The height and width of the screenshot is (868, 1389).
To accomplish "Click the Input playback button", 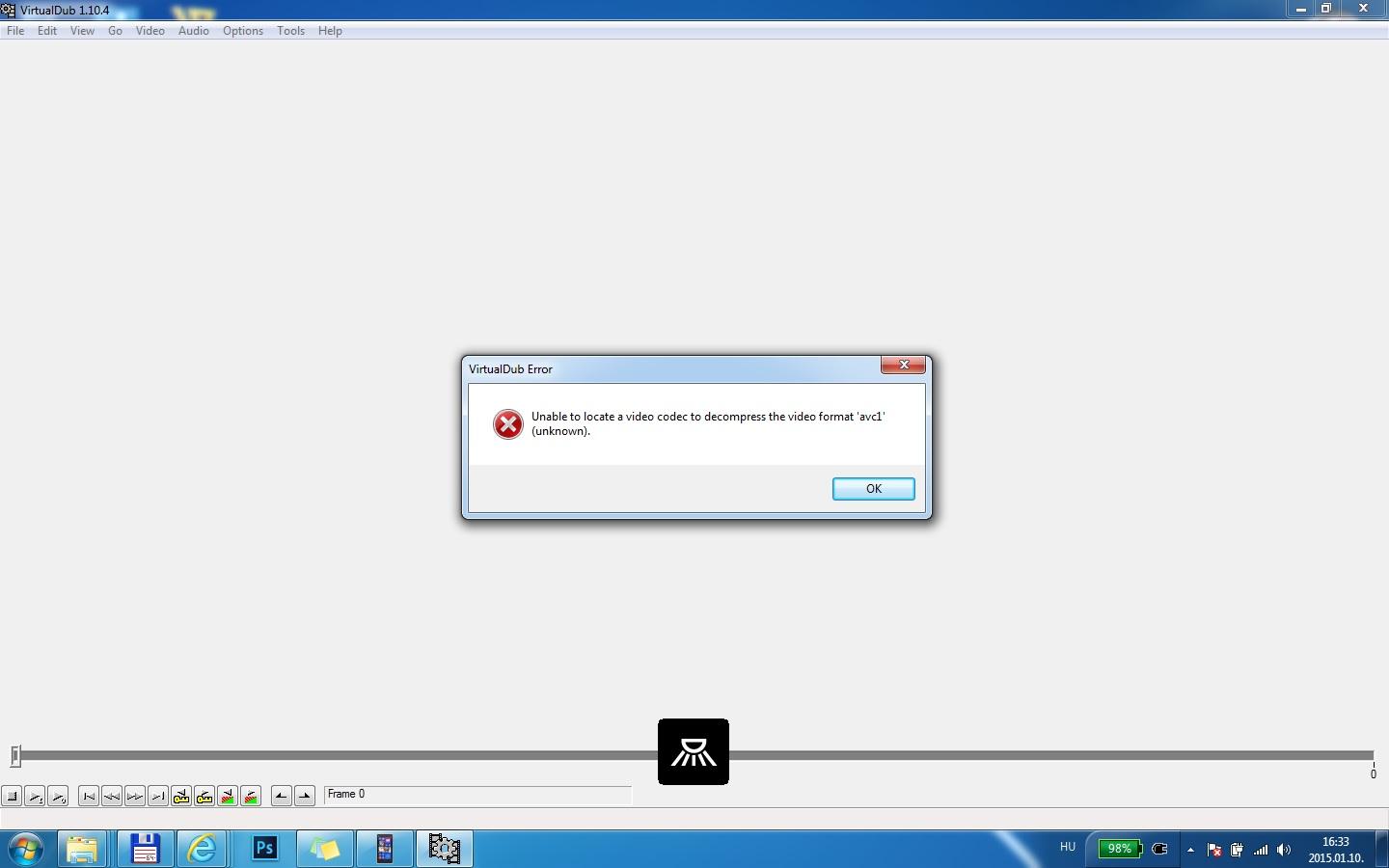I will [35, 797].
